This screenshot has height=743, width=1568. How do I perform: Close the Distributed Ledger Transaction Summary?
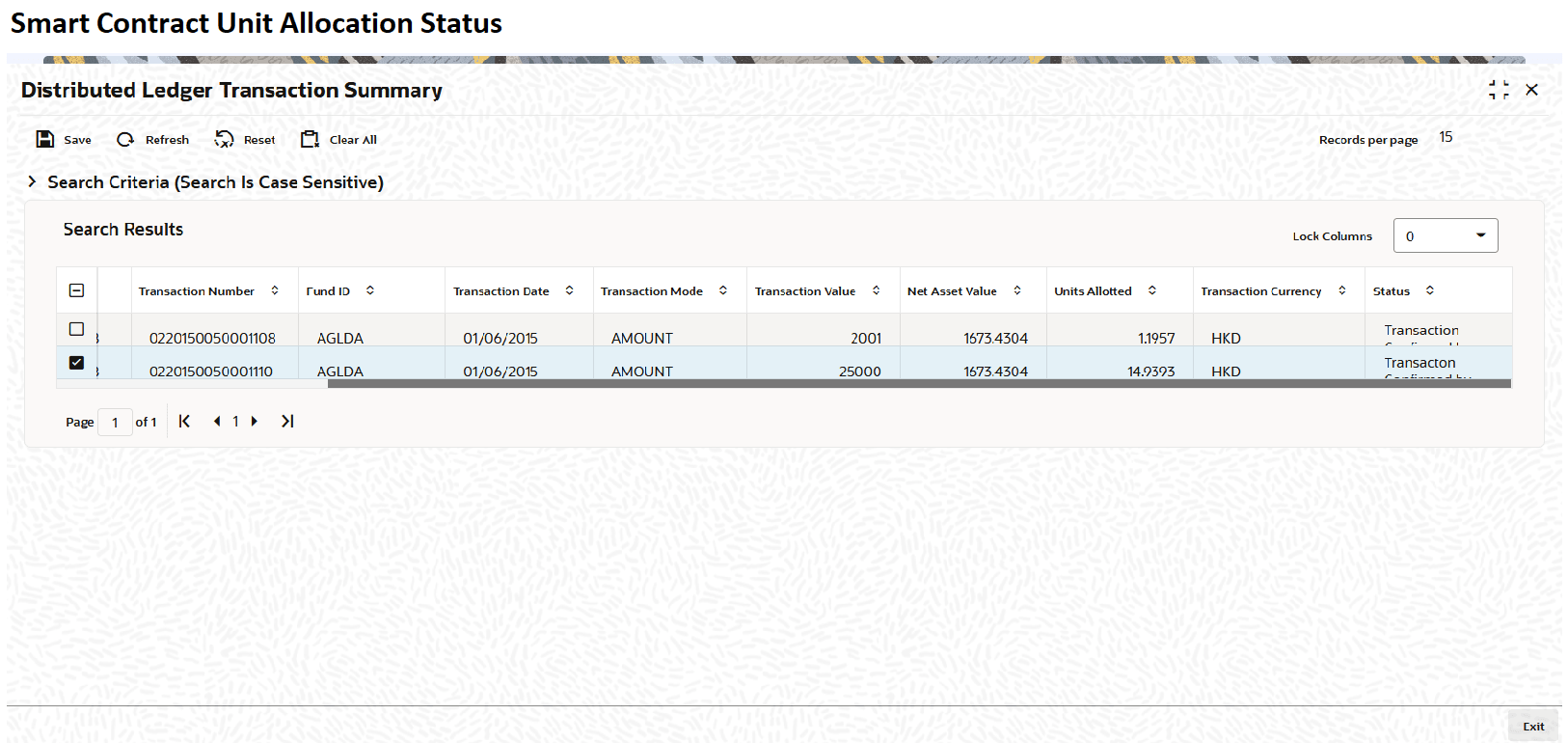pos(1531,90)
